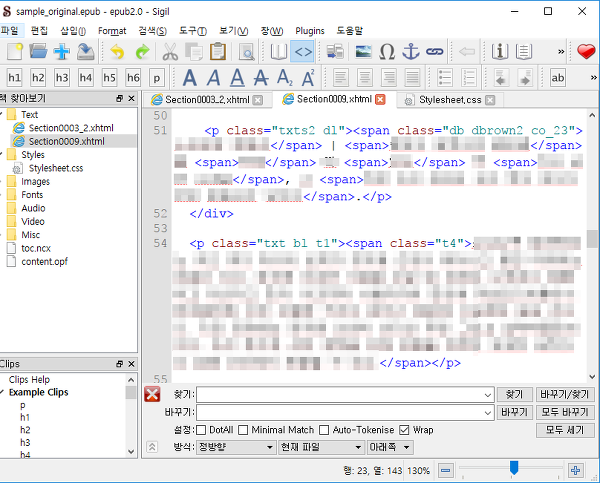
Task: Click the Find text input field
Action: click(x=344, y=395)
